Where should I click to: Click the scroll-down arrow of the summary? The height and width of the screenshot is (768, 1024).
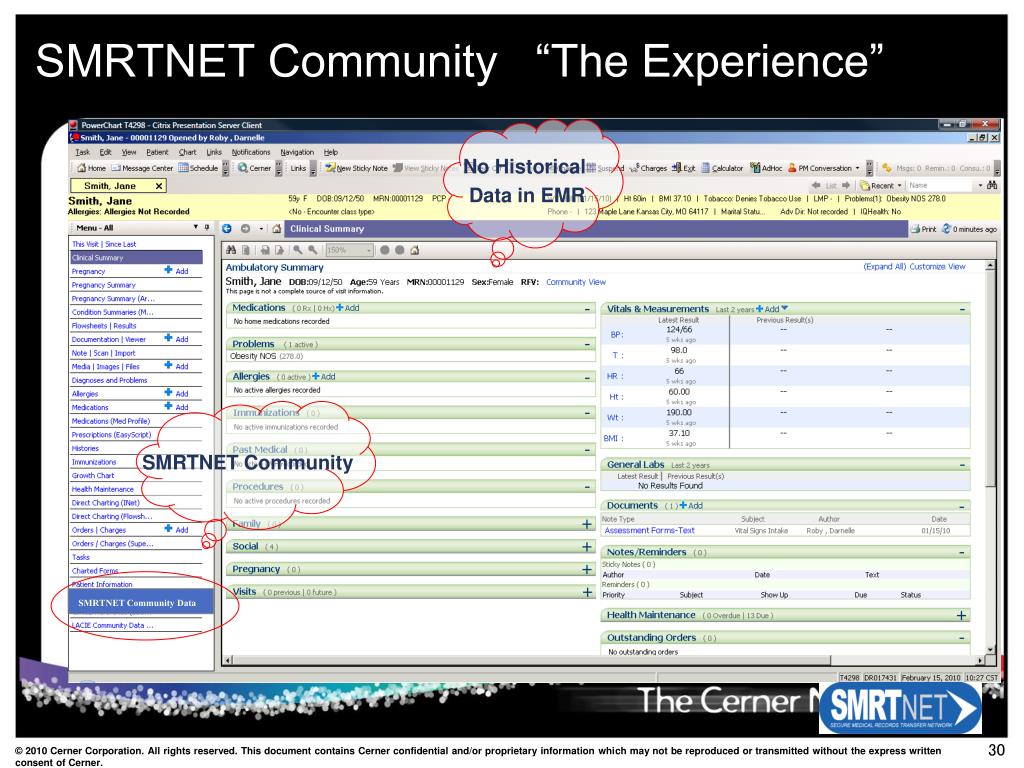click(x=991, y=649)
